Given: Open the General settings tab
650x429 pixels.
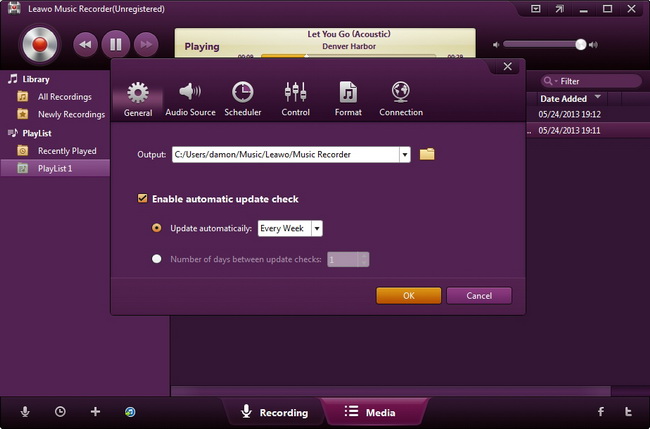Looking at the screenshot, I should click(138, 99).
